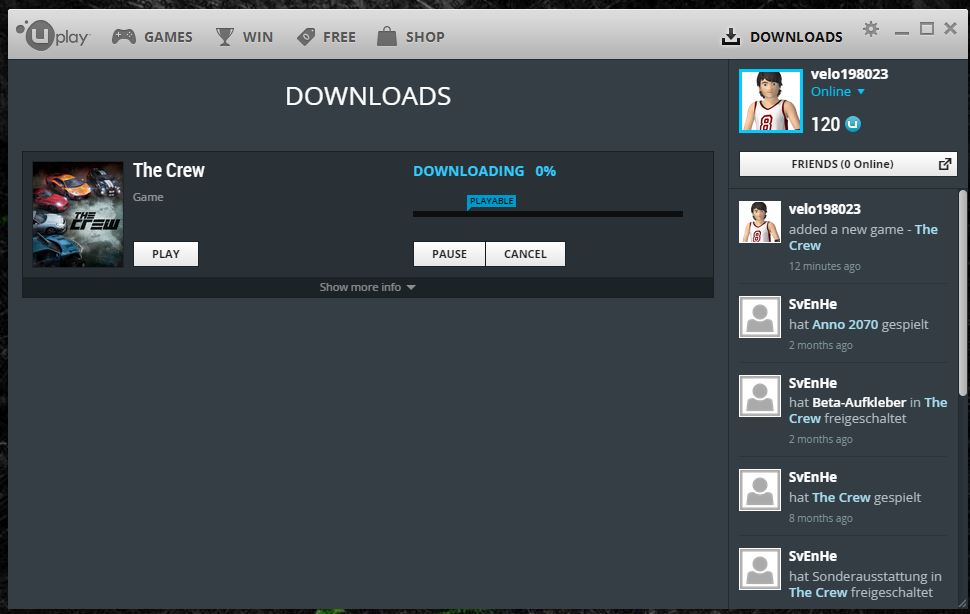The width and height of the screenshot is (970, 614).
Task: Expand Show more info for The Crew
Action: coord(367,287)
